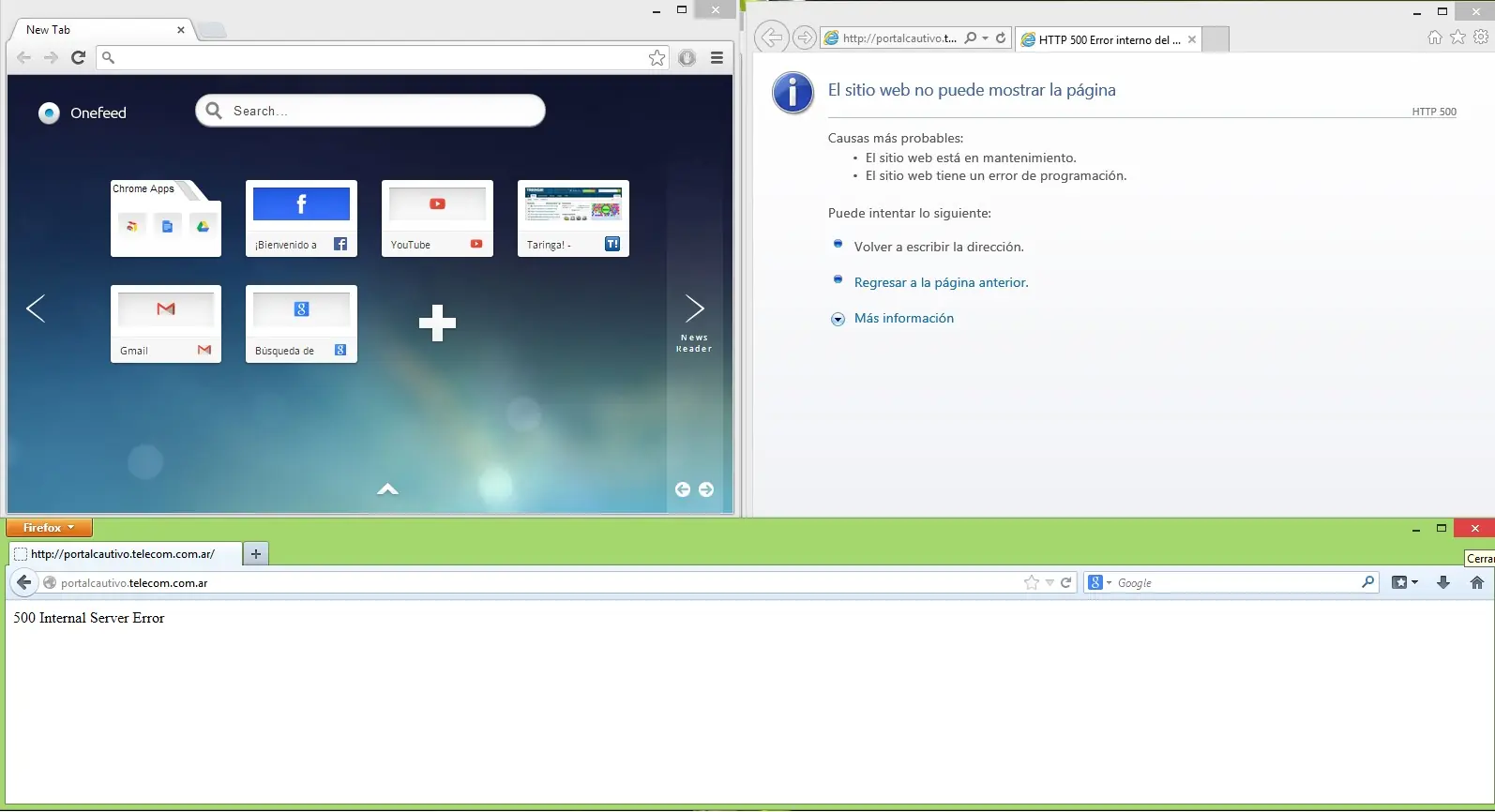
Task: Open a new tab in Chrome
Action: 212,31
